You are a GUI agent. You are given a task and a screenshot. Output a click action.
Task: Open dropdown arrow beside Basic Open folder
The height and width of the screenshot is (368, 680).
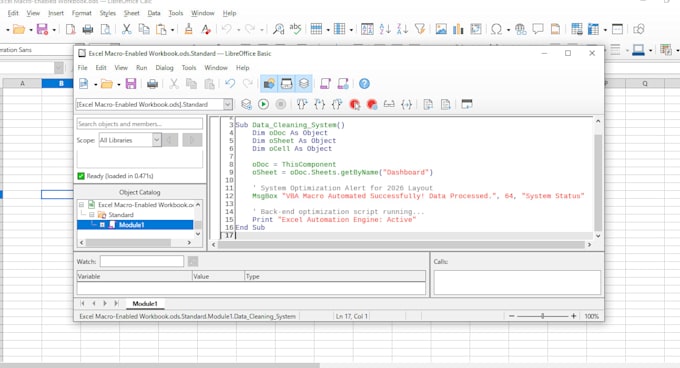(118, 85)
